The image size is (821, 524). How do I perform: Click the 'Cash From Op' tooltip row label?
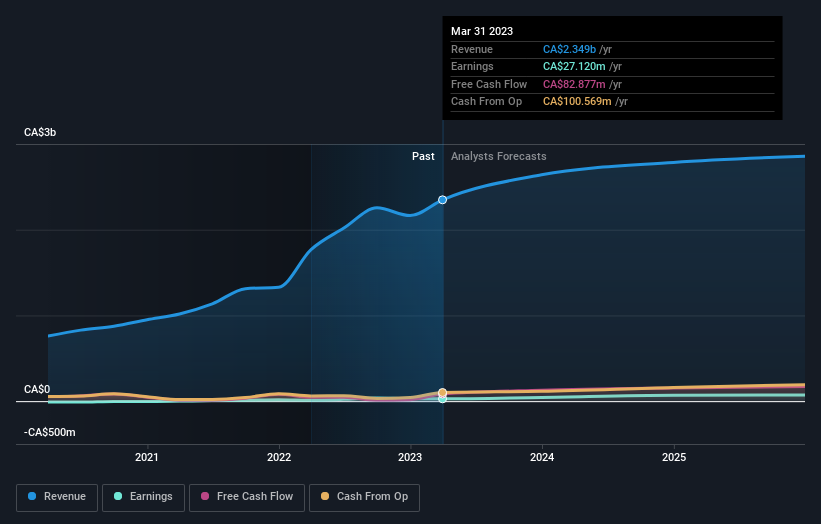click(486, 102)
